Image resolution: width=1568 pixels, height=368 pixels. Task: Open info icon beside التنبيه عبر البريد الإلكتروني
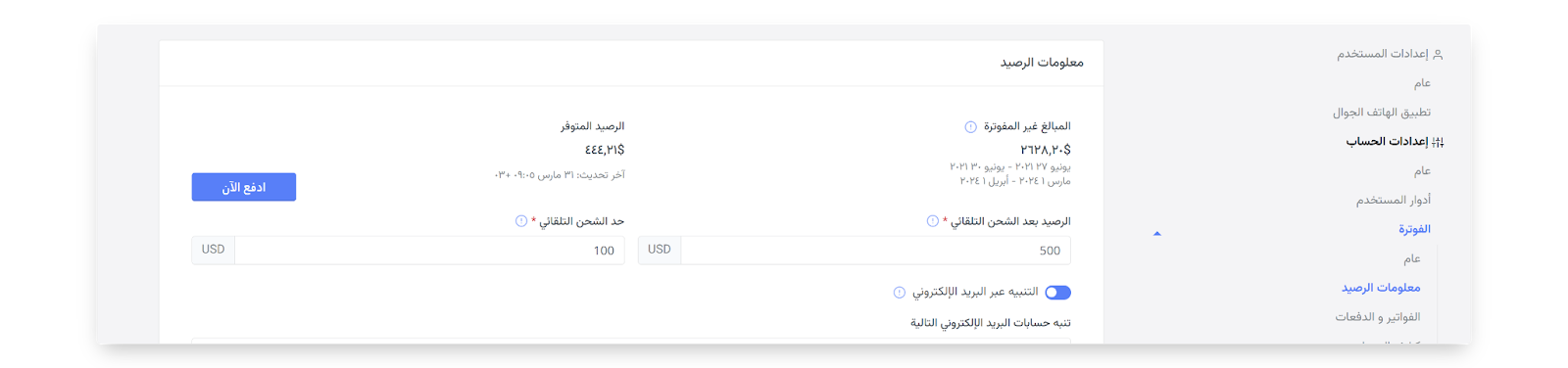click(900, 293)
